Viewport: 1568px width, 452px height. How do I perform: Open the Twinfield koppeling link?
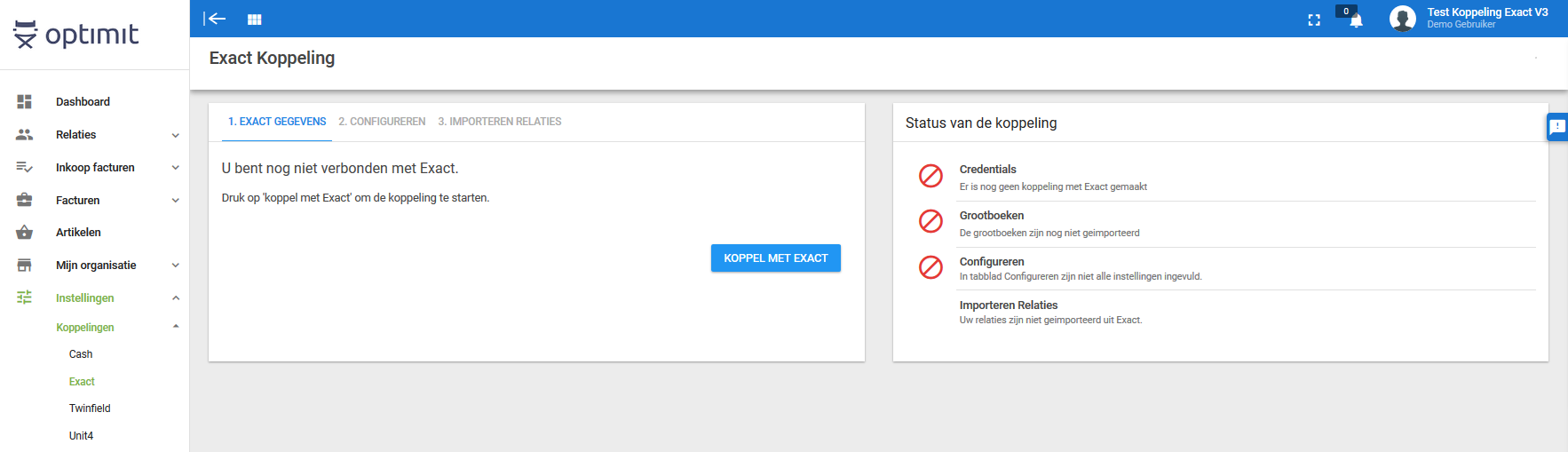(x=90, y=408)
